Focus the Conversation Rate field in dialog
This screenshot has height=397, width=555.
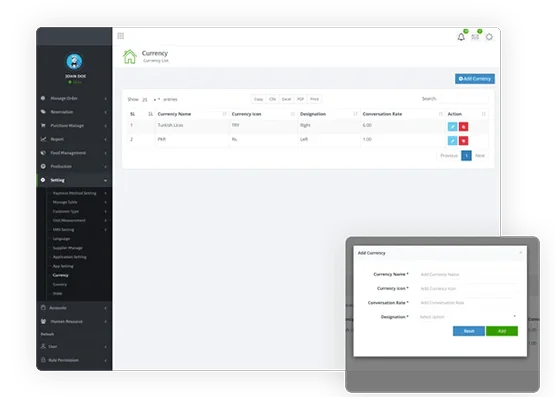(467, 303)
